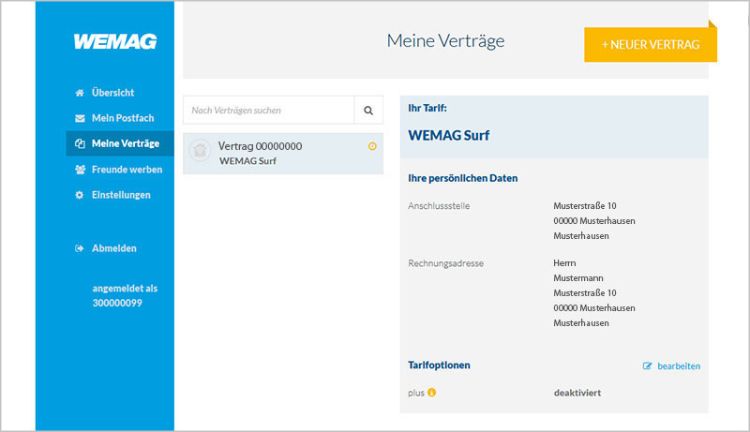Log out via Abmelden
The height and width of the screenshot is (432, 750).
click(114, 248)
